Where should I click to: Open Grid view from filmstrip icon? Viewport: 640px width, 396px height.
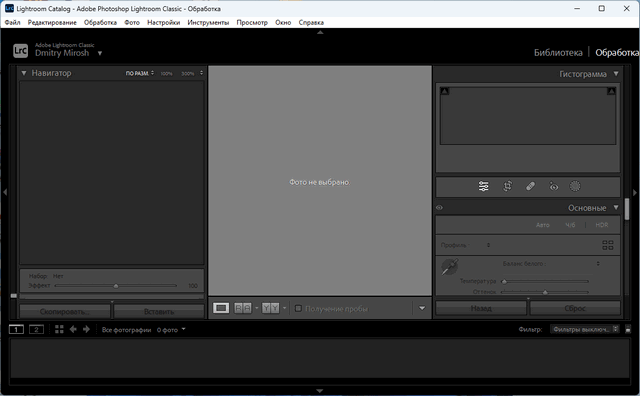click(59, 329)
